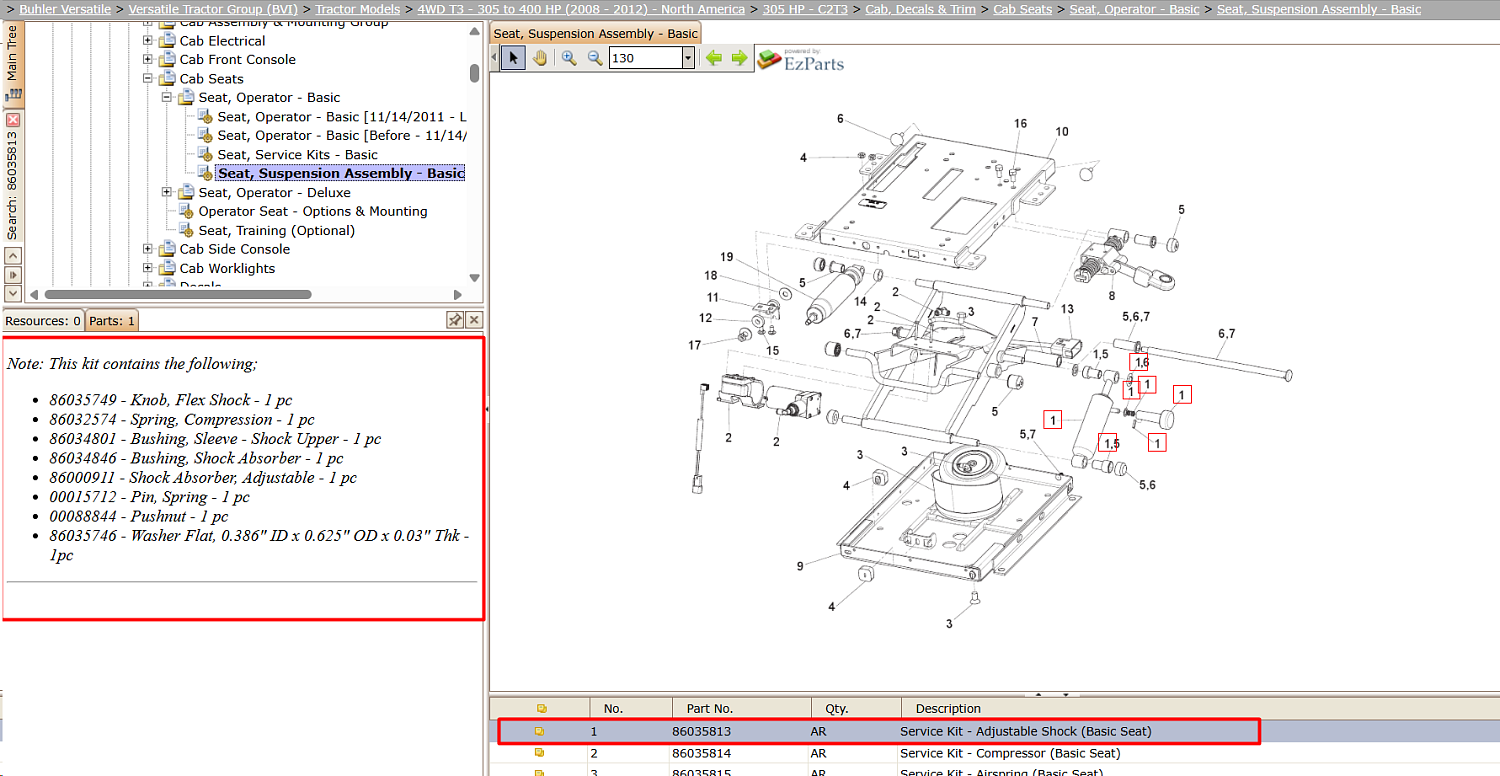
Task: Click the Cab Worklights folder icon
Action: pos(167,269)
